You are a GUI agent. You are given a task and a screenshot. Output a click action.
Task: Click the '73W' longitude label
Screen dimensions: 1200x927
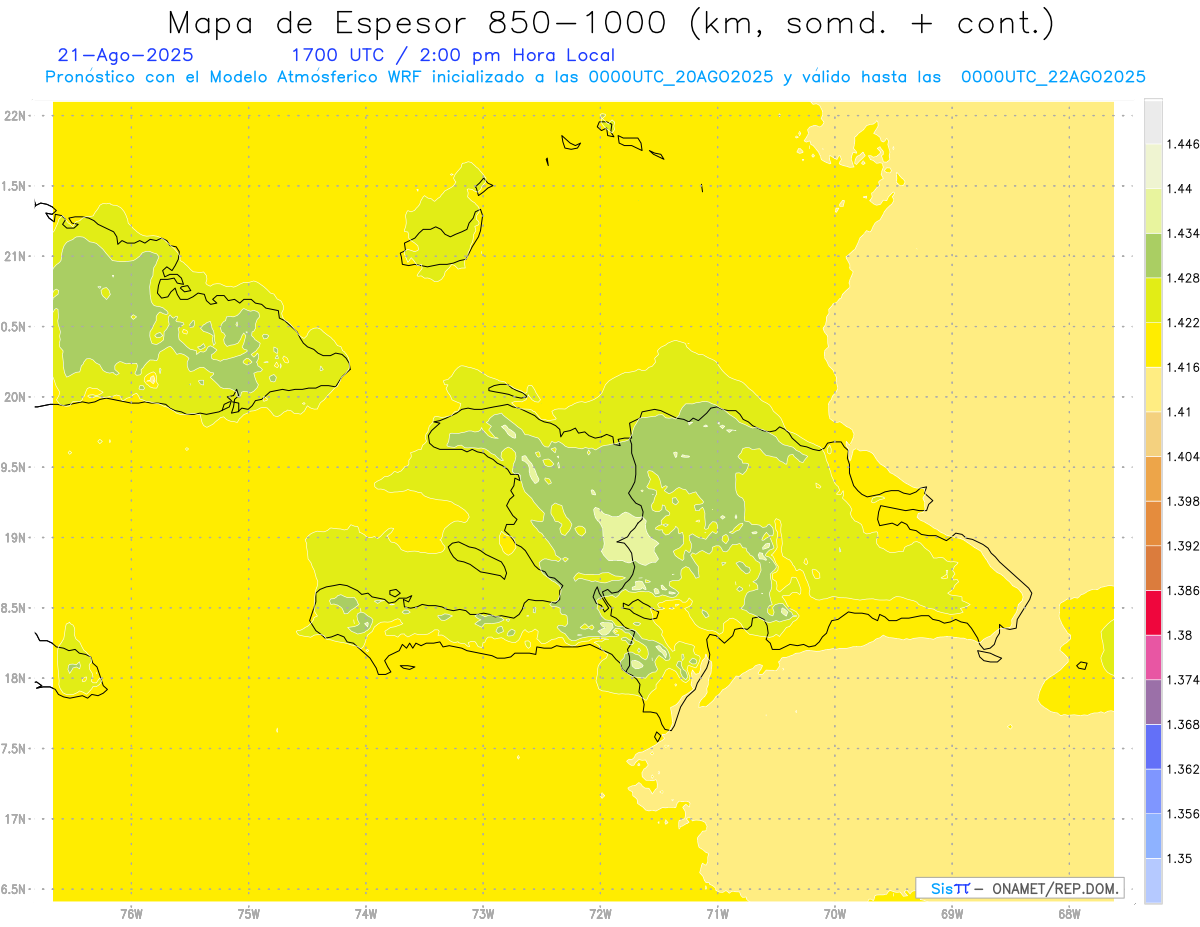click(x=483, y=914)
